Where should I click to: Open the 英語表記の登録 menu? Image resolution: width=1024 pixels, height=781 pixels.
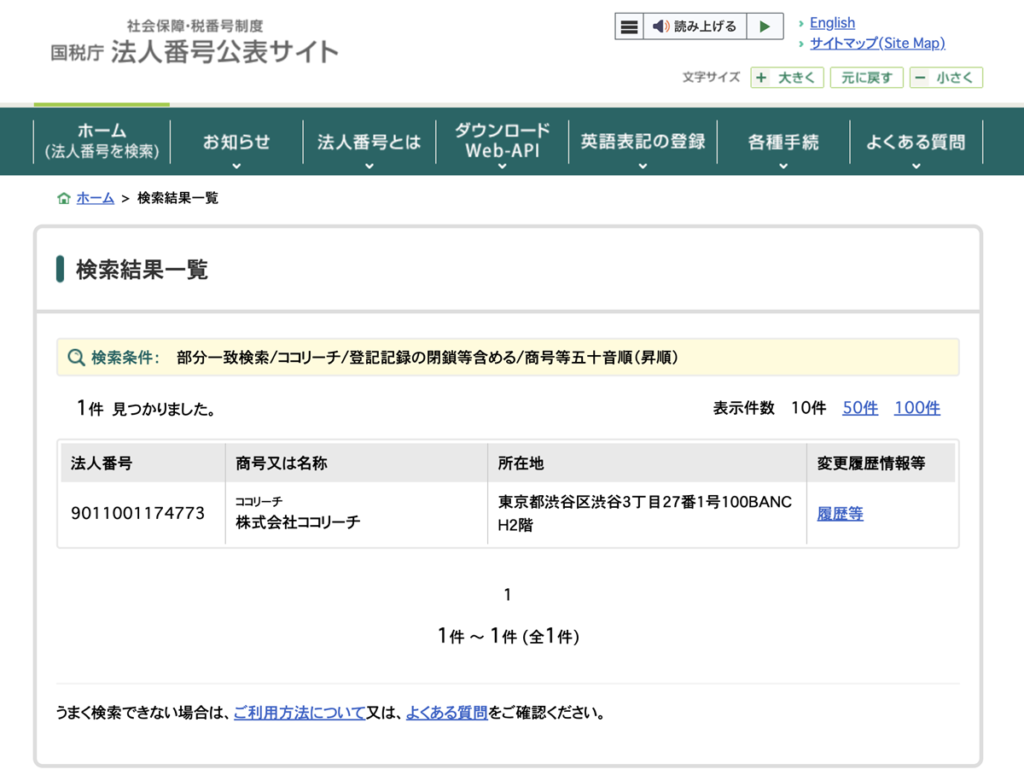click(x=643, y=143)
